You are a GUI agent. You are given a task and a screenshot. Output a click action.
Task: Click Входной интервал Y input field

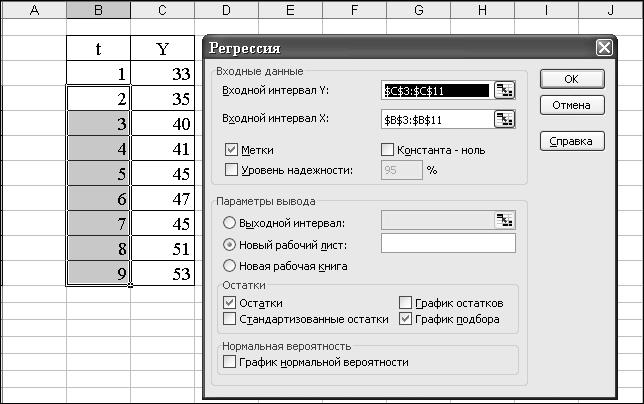[x=437, y=90]
